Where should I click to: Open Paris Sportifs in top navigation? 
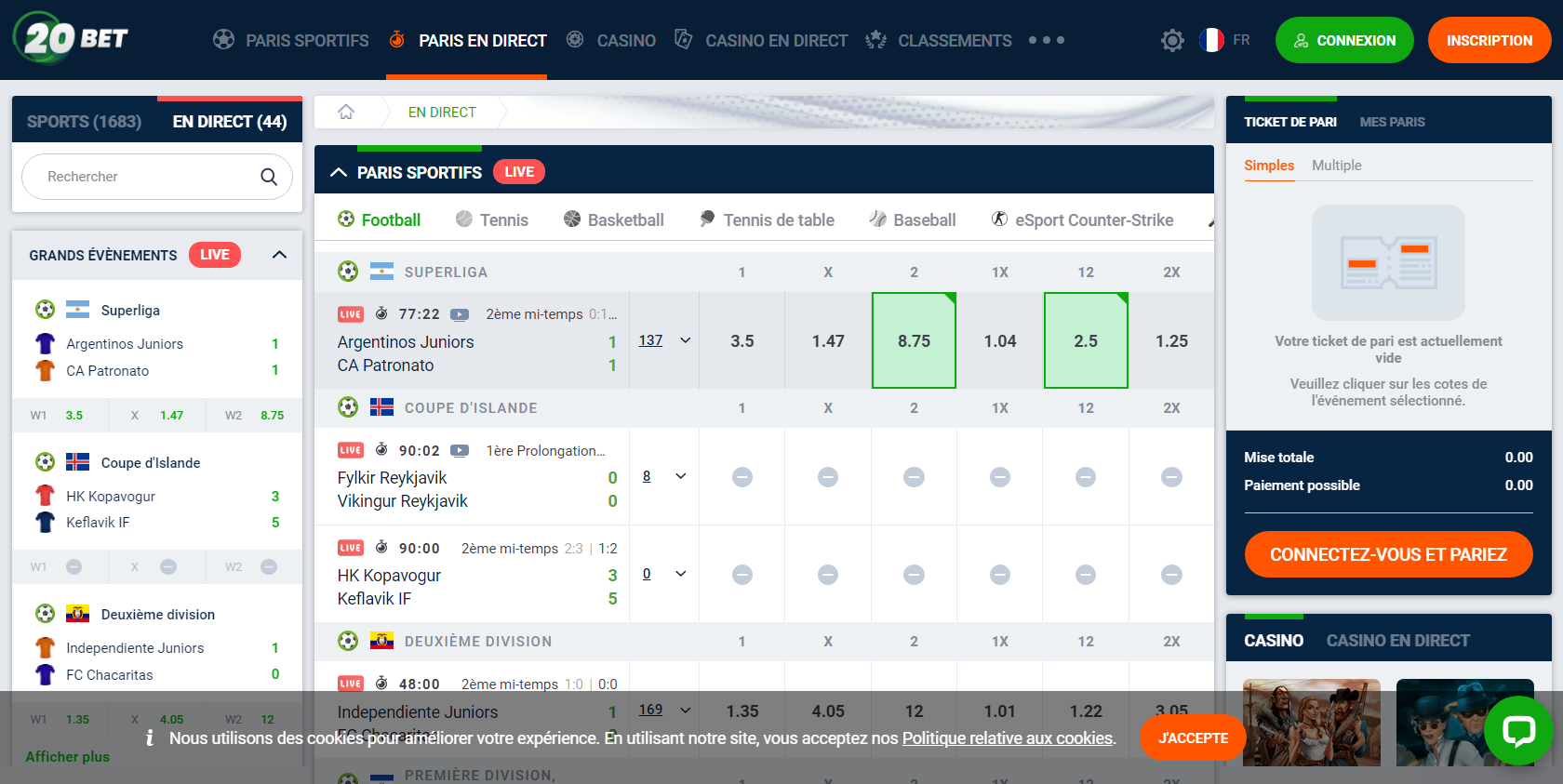(x=291, y=40)
